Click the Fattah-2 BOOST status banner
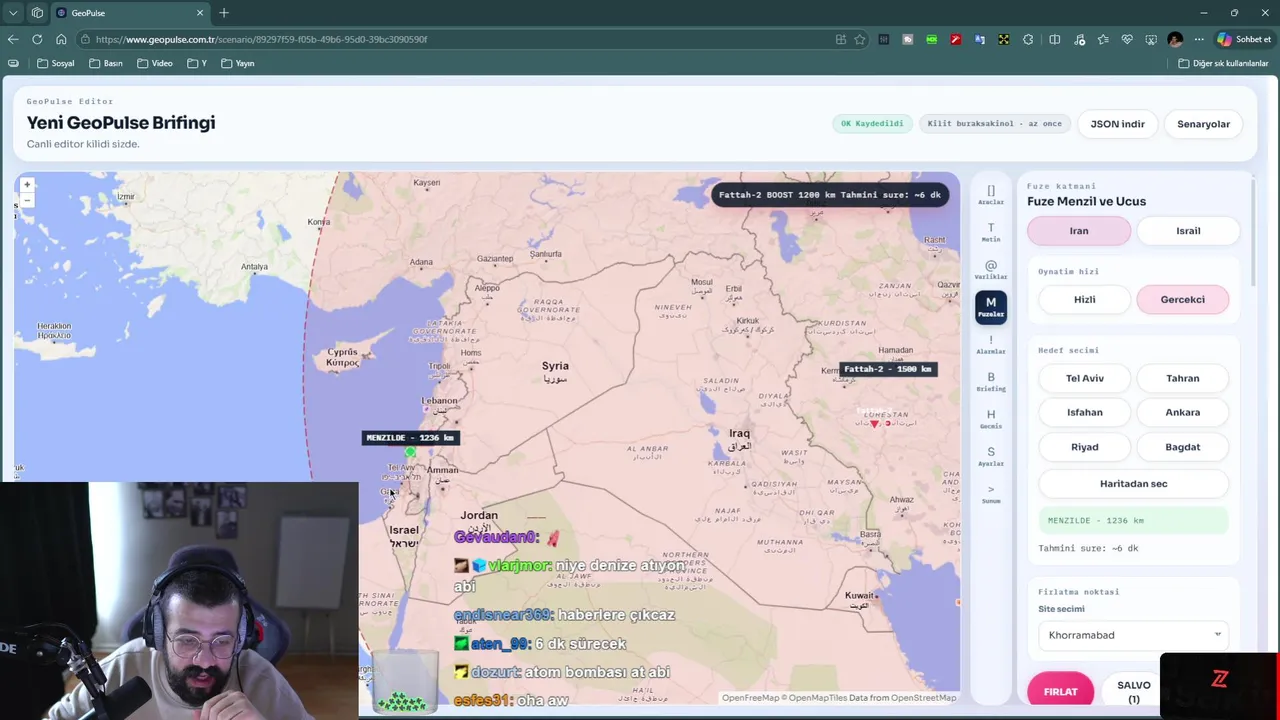This screenshot has width=1280, height=720. pos(829,195)
